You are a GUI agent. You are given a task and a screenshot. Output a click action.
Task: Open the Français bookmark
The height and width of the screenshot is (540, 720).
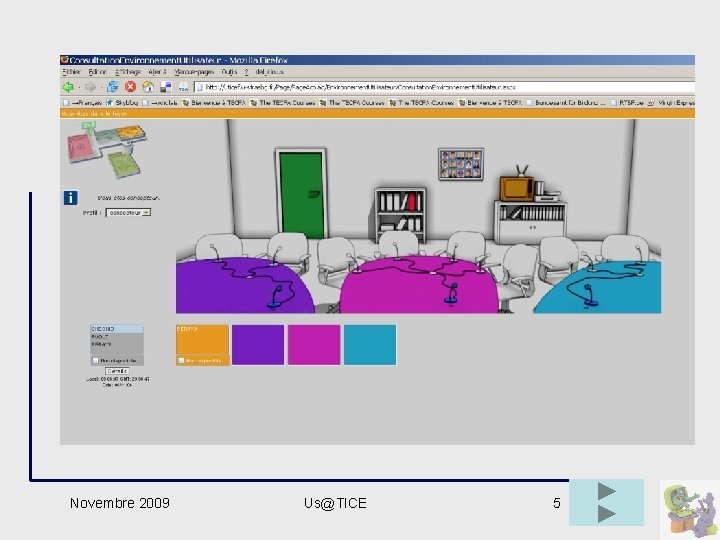83,102
